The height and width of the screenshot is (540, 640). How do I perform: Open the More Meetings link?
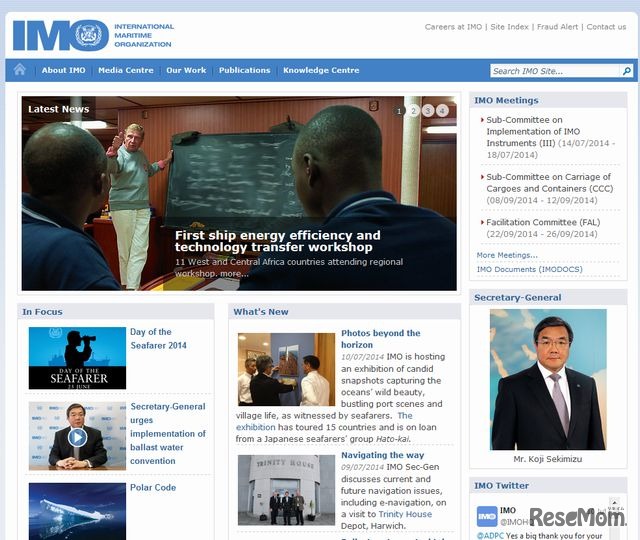507,255
